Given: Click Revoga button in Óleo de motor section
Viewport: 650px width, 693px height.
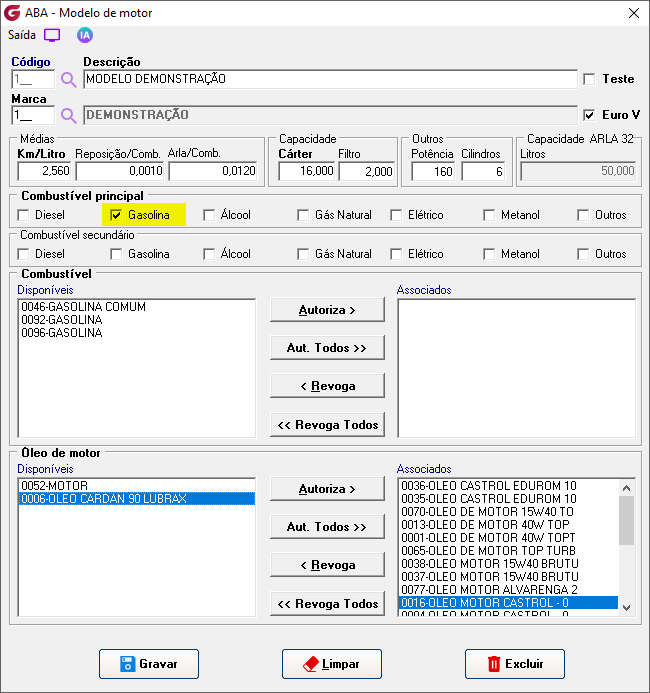Looking at the screenshot, I should click(327, 565).
